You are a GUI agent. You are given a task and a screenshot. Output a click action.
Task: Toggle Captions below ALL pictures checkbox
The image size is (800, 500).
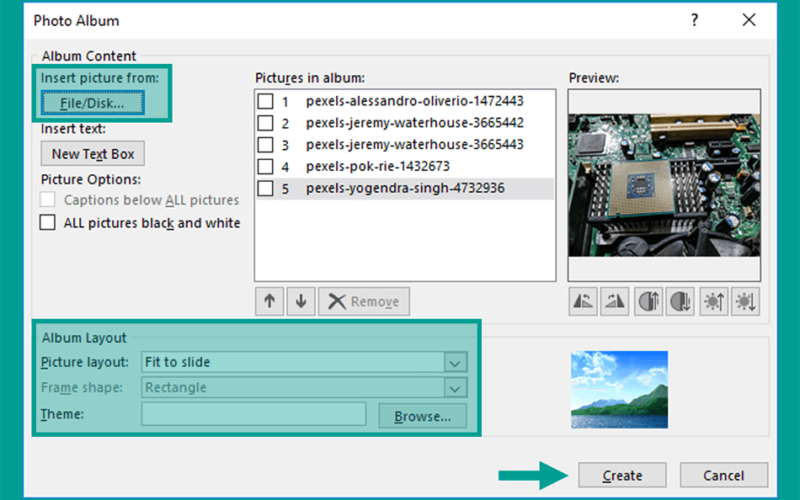click(x=47, y=199)
